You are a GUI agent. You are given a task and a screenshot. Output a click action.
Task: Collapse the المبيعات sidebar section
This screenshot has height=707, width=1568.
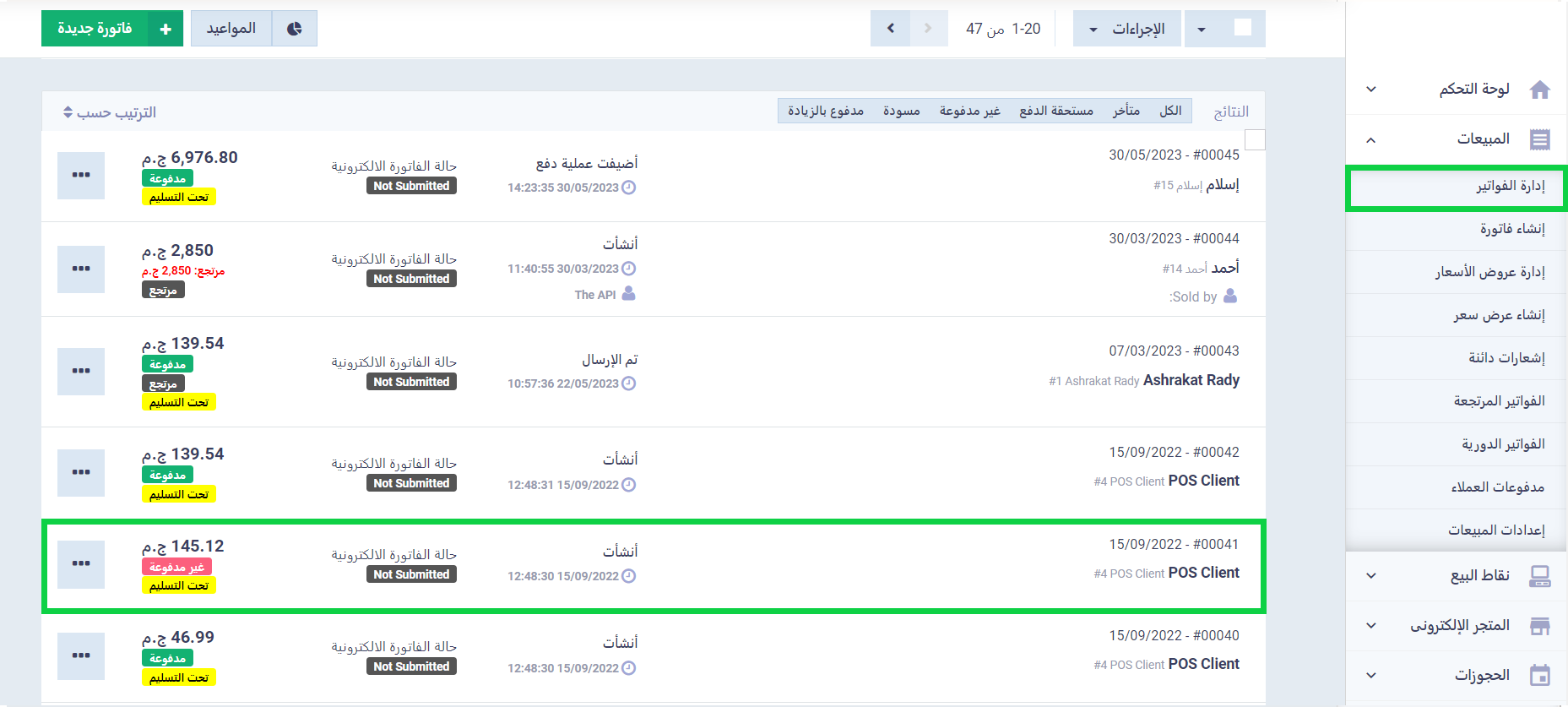click(x=1370, y=139)
